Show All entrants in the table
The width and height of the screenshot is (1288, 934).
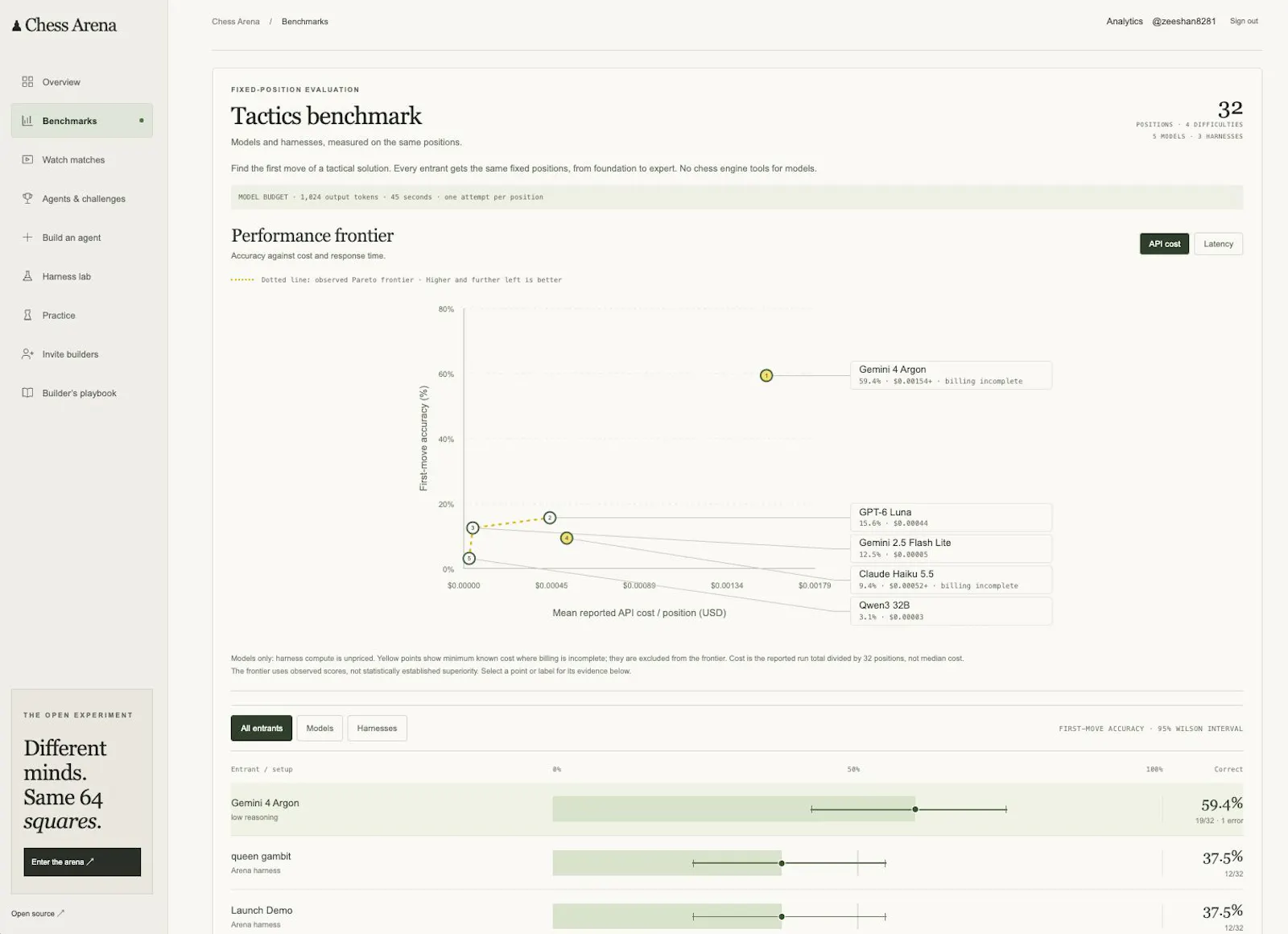pos(262,728)
